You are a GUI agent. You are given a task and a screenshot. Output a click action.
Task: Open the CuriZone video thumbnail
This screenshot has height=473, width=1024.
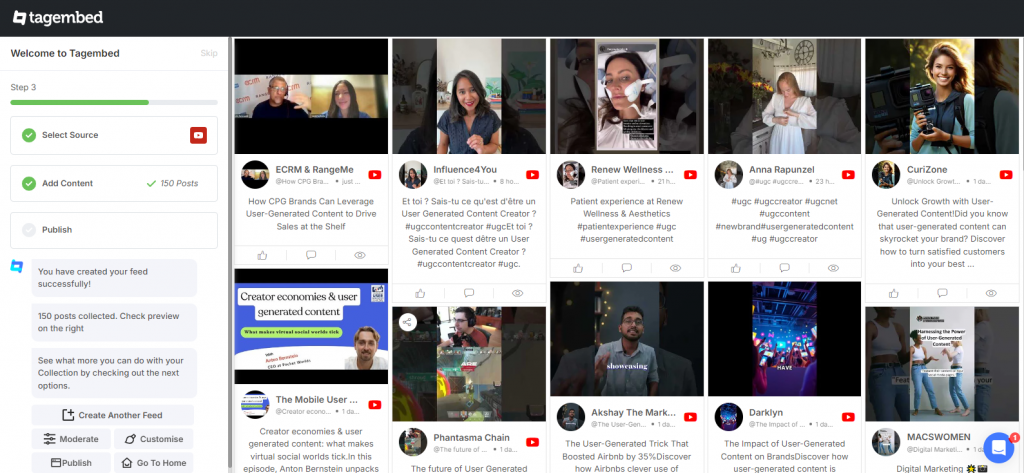point(942,96)
